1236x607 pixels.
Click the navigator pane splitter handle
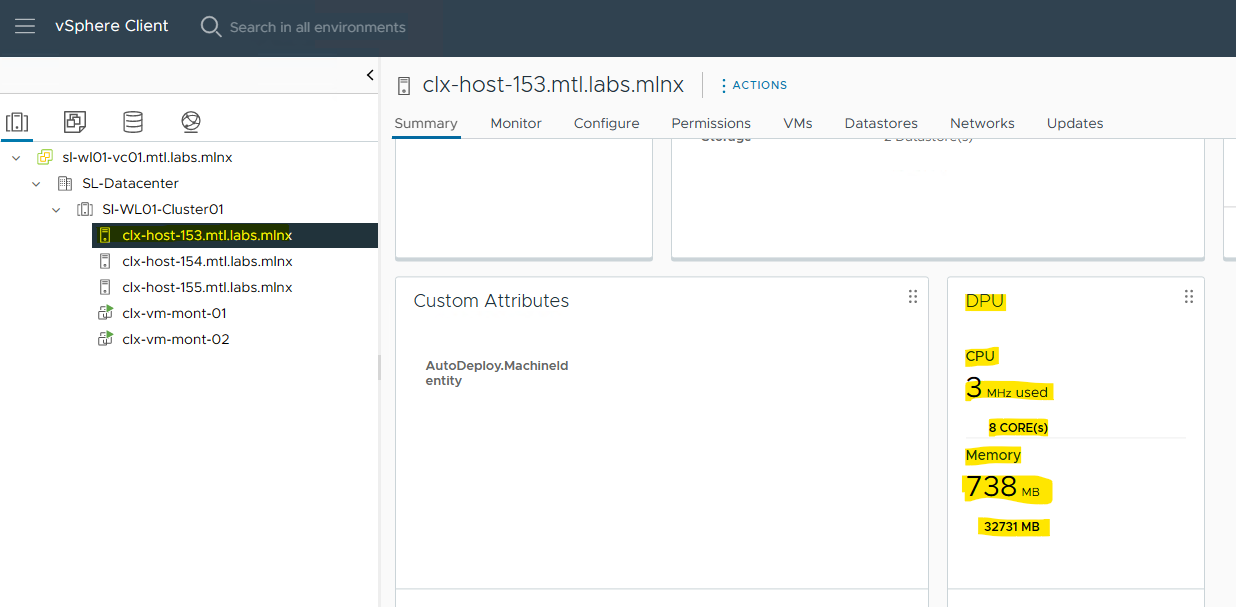[379, 368]
